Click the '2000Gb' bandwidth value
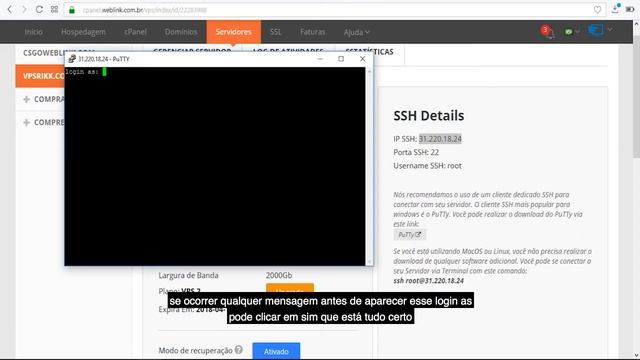 pos(279,276)
